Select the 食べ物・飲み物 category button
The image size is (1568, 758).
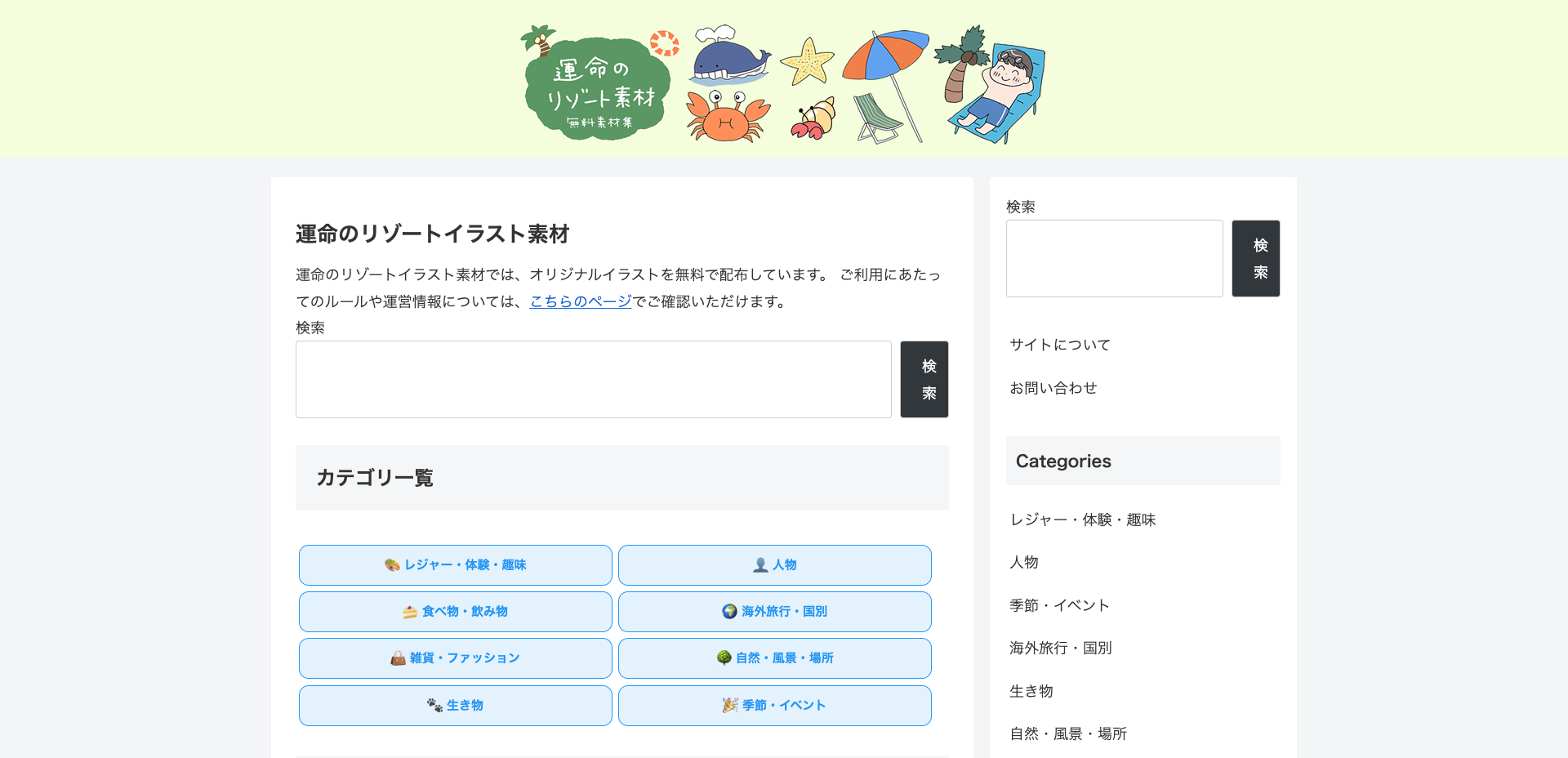pyautogui.click(x=455, y=612)
